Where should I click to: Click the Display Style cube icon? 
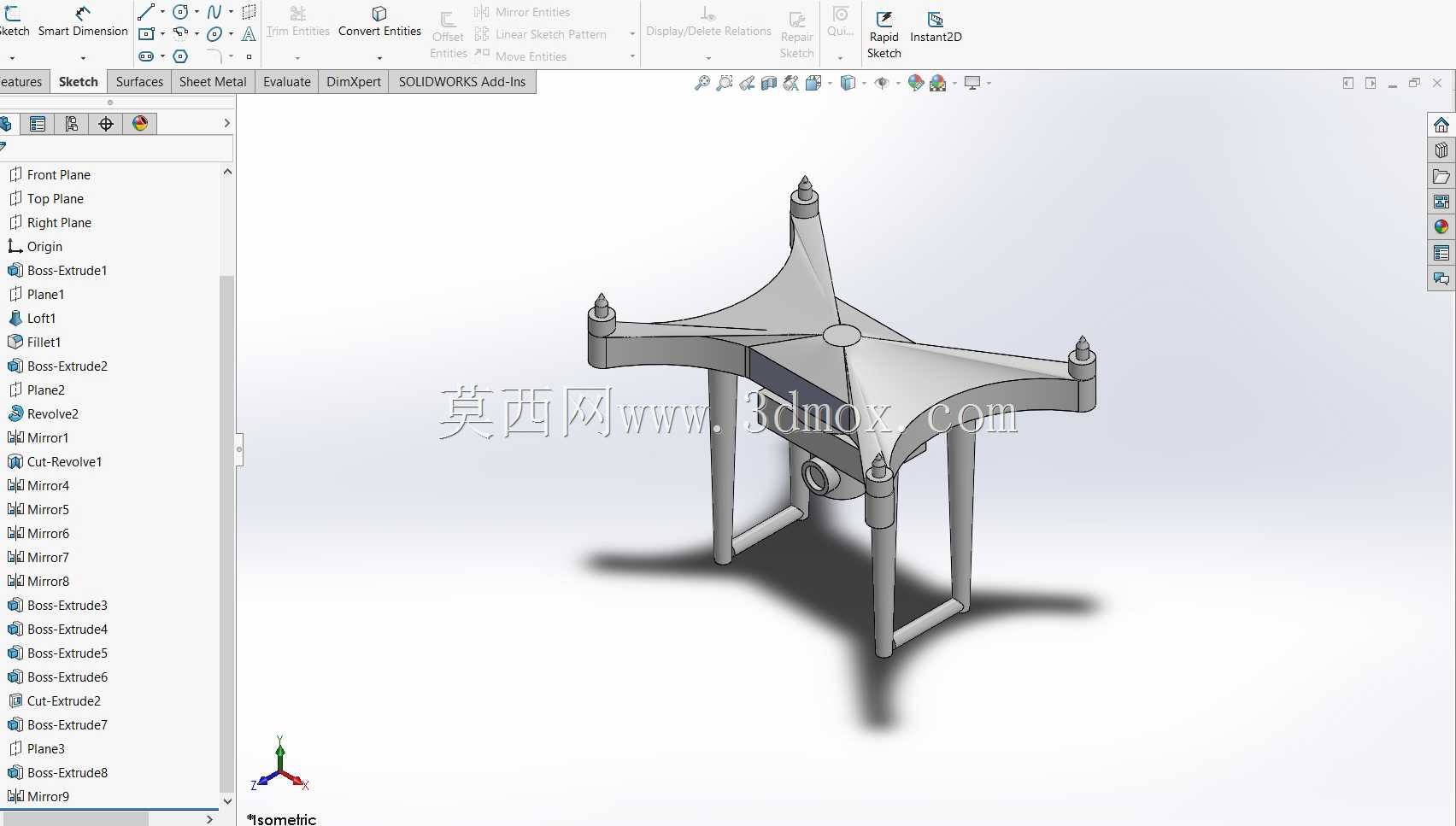point(848,83)
